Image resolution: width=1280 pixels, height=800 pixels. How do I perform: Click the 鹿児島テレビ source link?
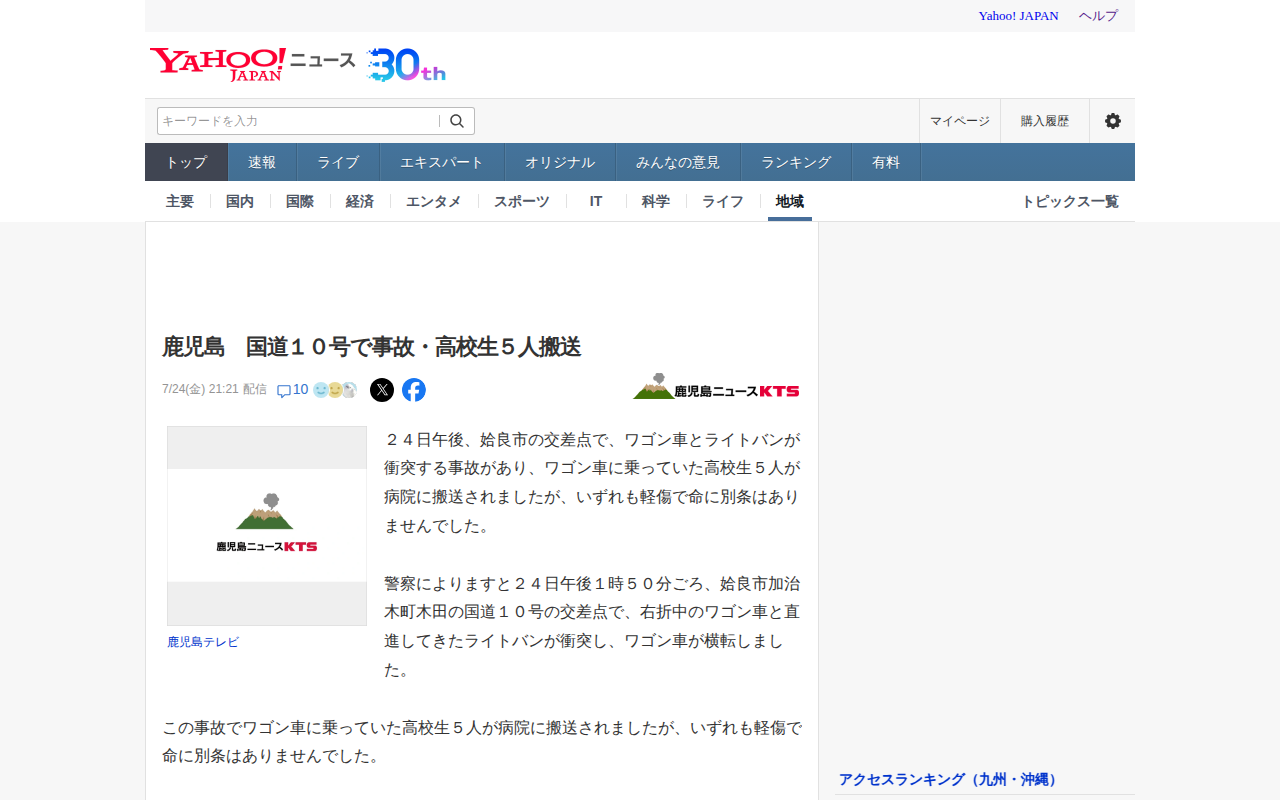(203, 642)
